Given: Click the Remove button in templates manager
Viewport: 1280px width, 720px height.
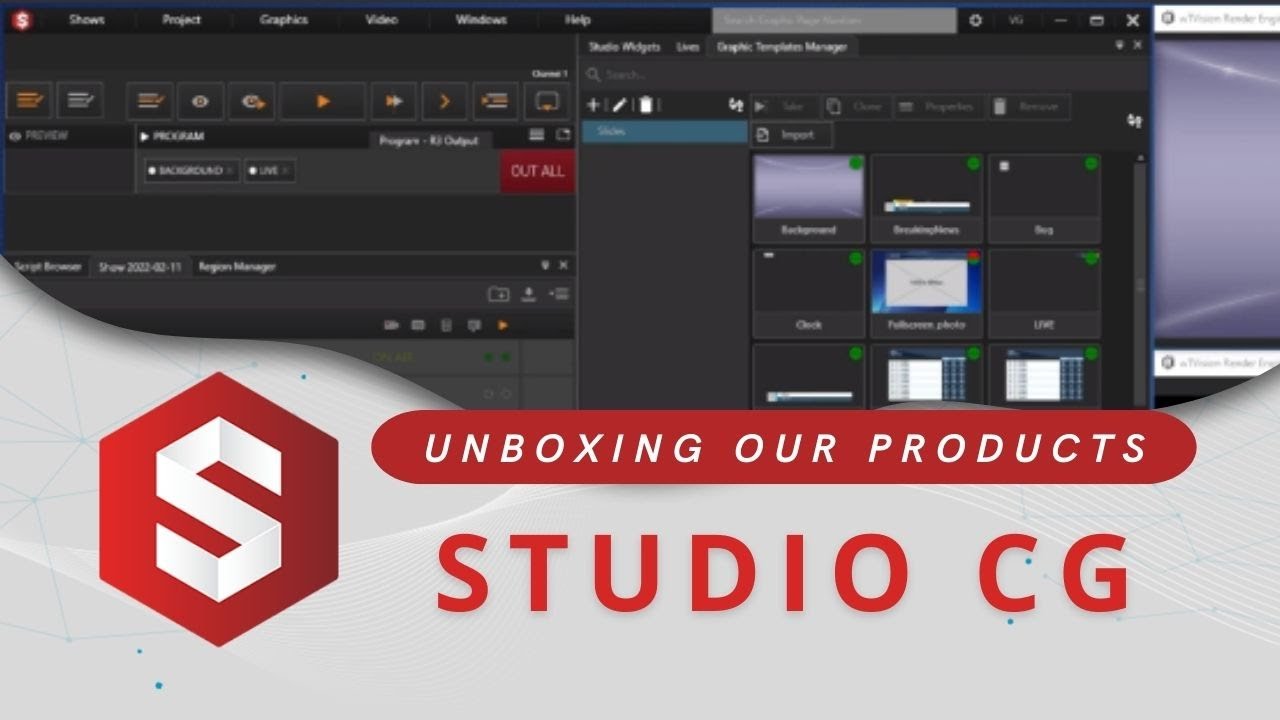Looking at the screenshot, I should click(1029, 107).
